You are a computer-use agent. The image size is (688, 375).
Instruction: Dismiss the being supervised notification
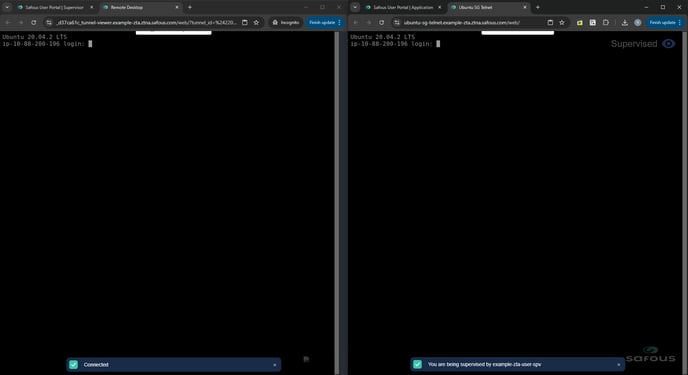pos(619,364)
